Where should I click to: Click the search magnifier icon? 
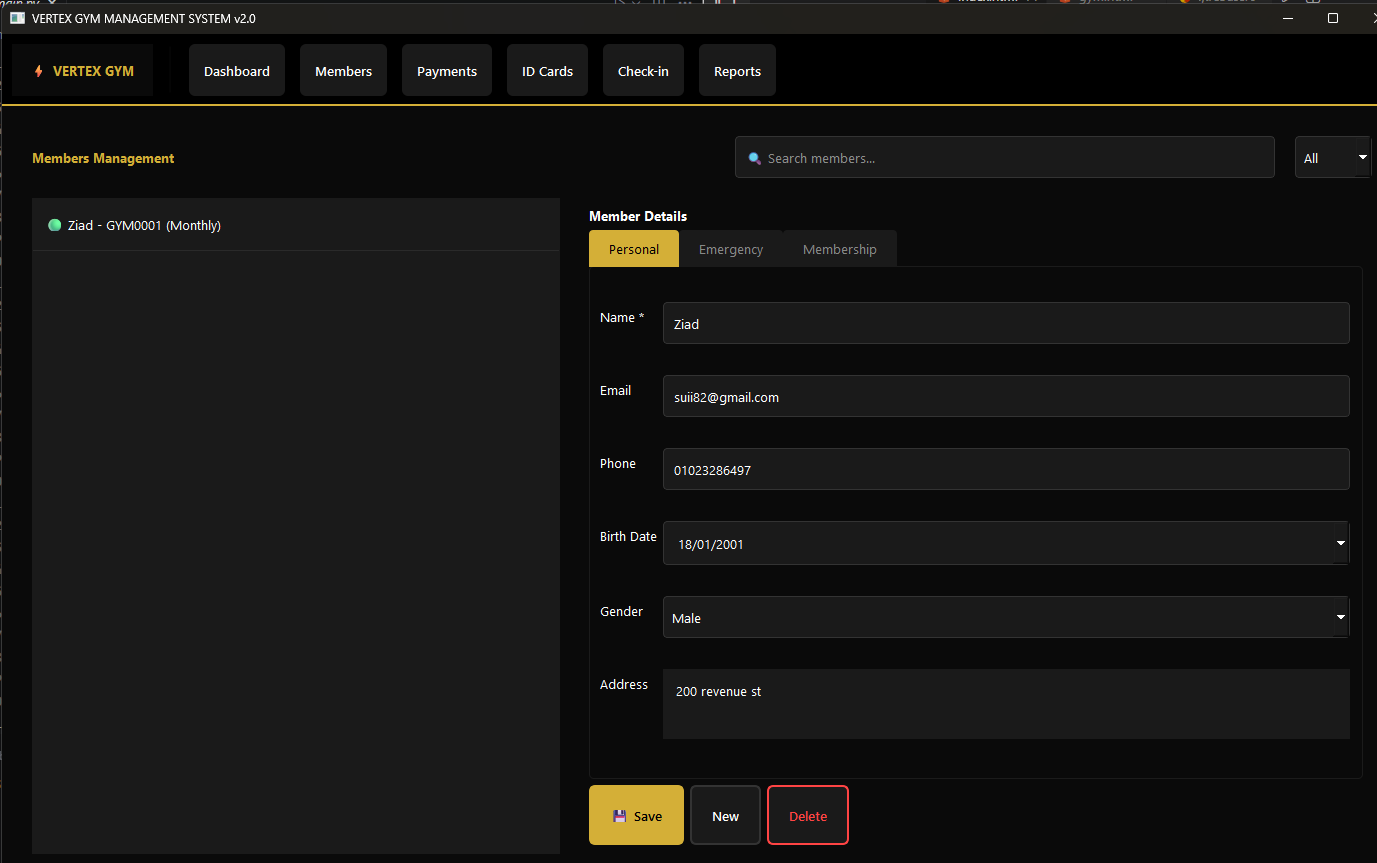pyautogui.click(x=755, y=158)
